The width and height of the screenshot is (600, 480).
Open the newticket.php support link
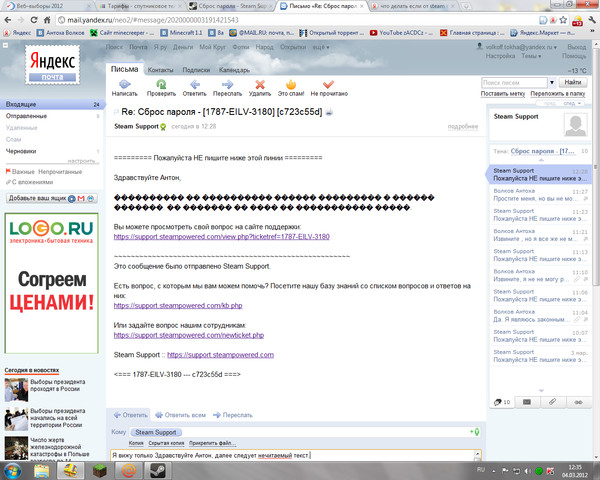(x=189, y=335)
